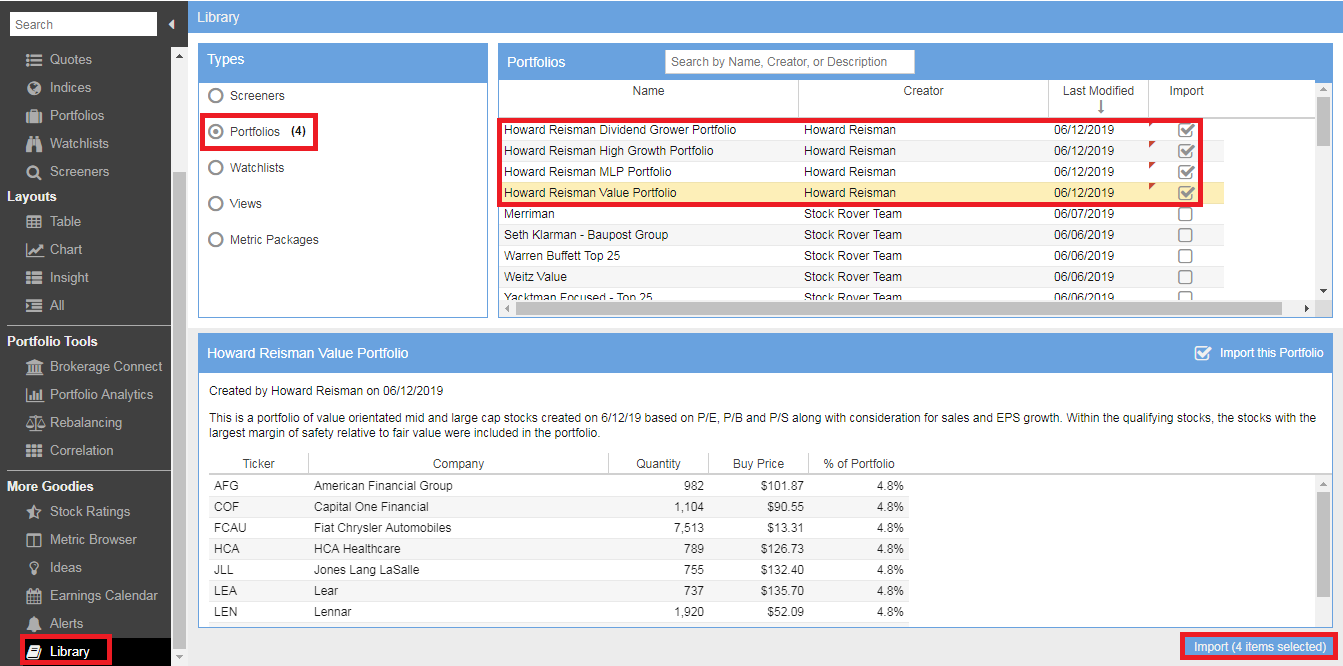Select the Merriman portfolio row
1343x666 pixels.
pyautogui.click(x=861, y=214)
